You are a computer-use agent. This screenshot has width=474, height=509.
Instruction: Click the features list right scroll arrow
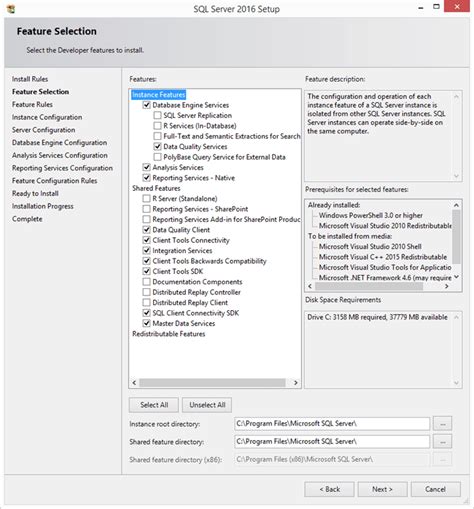(x=295, y=383)
